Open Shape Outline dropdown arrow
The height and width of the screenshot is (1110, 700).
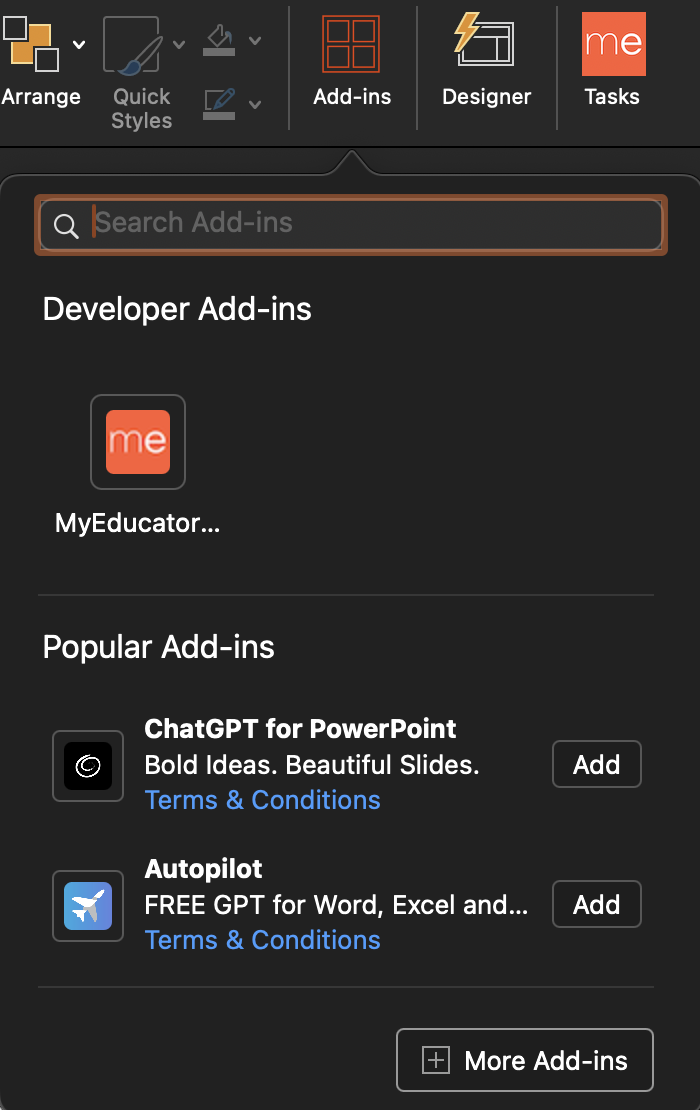pyautogui.click(x=255, y=105)
